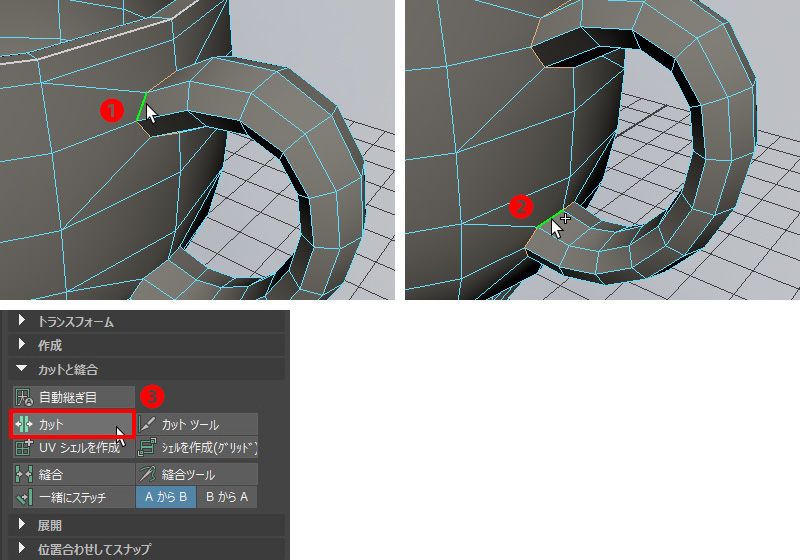Select the green edge at lower handle joint
The image size is (800, 560).
point(547,222)
